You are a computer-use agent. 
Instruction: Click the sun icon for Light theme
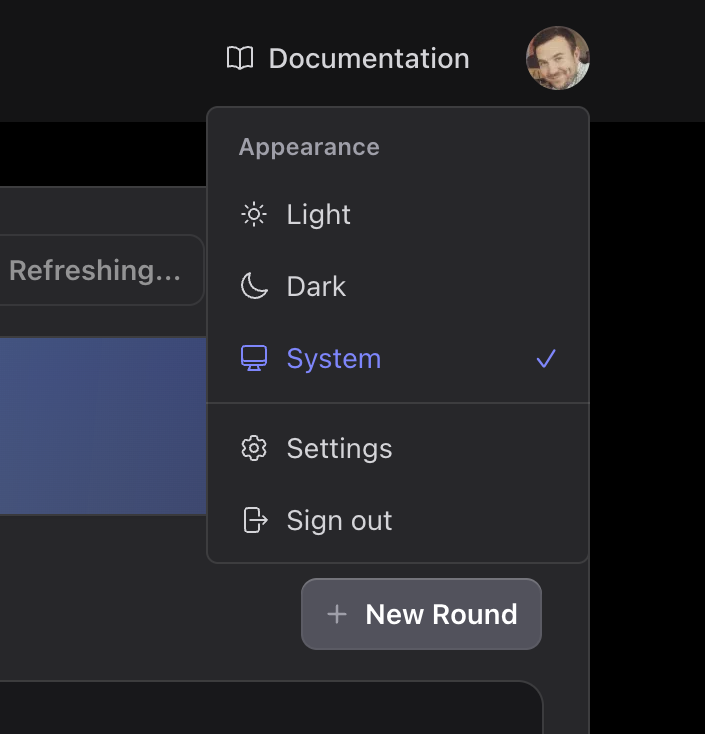click(x=254, y=215)
